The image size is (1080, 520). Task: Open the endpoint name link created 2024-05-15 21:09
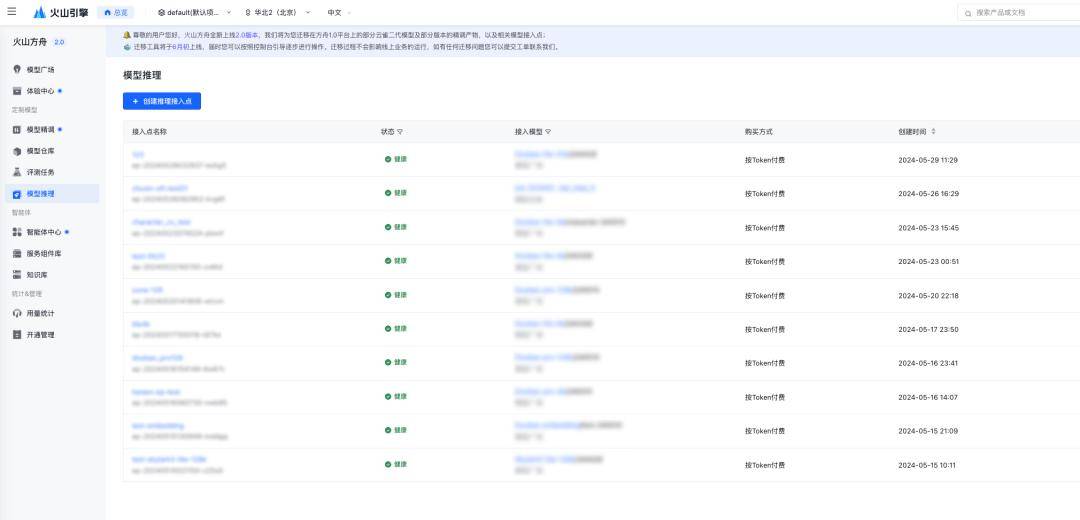158,426
